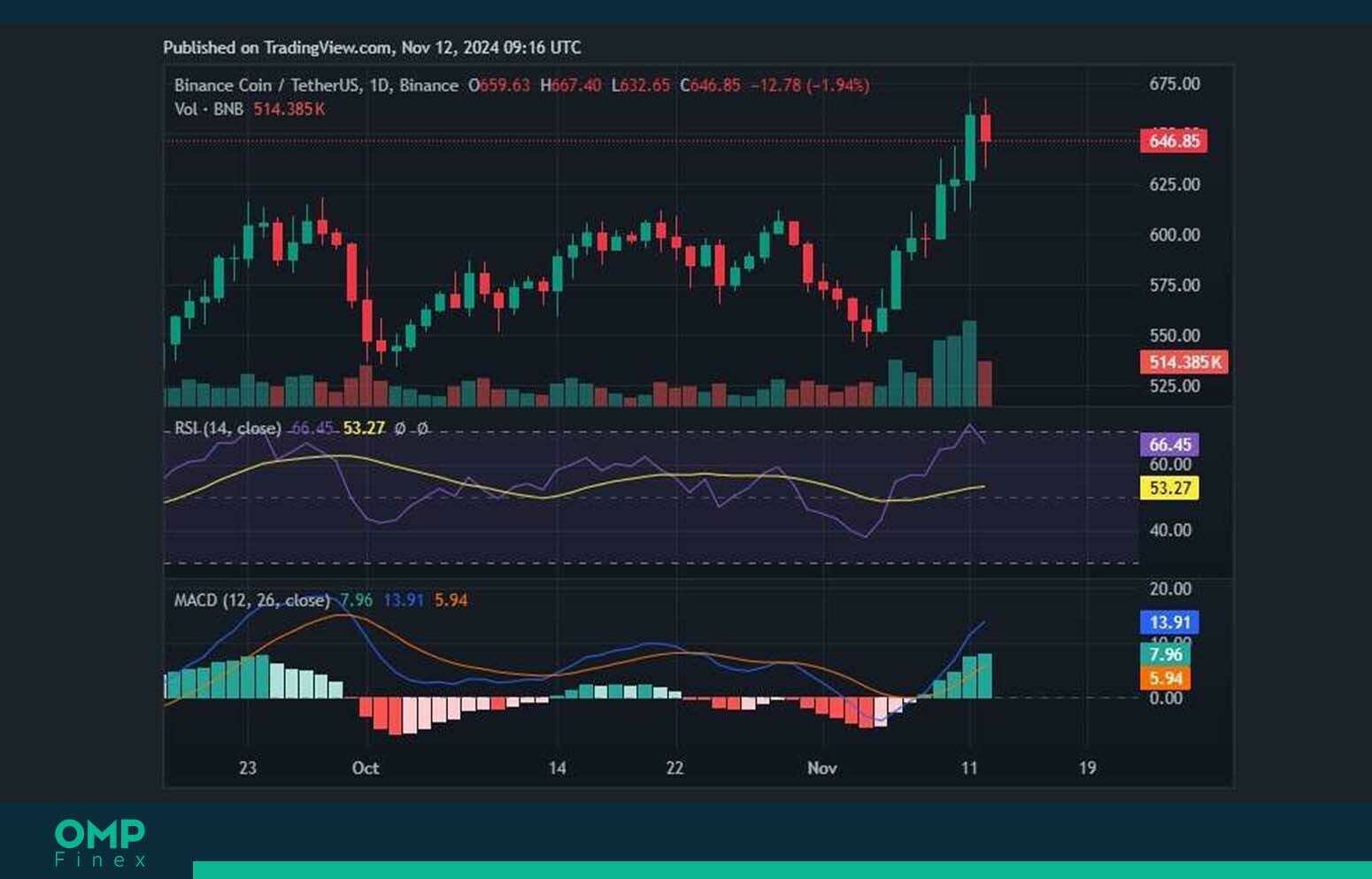The image size is (1372, 879).
Task: Click the volume value 514.385K in legend
Action: point(289,110)
